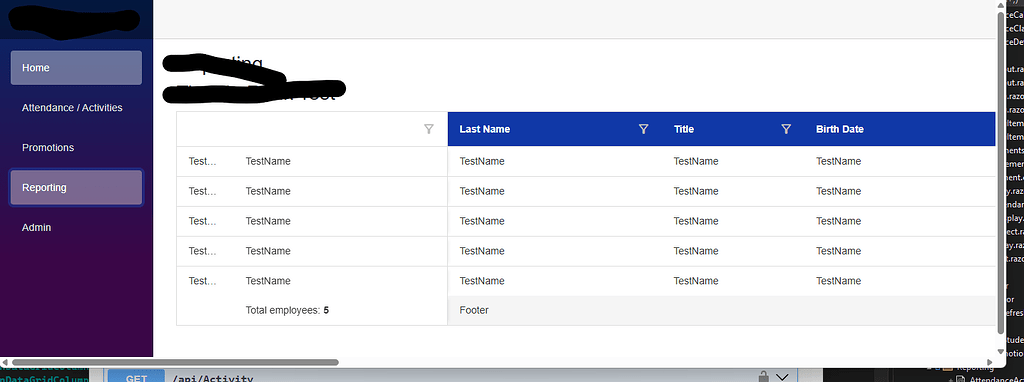
Task: Open the Last Name column filter
Action: (643, 129)
